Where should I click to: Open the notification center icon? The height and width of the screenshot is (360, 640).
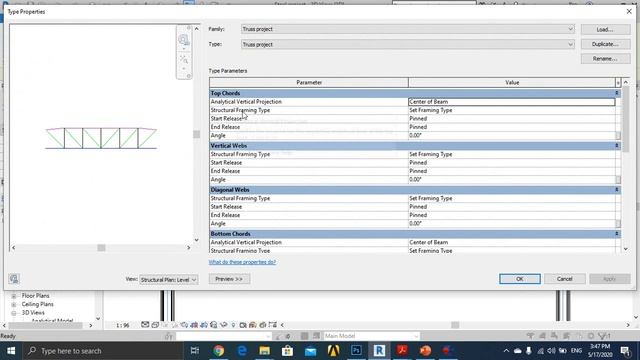[x=625, y=351]
